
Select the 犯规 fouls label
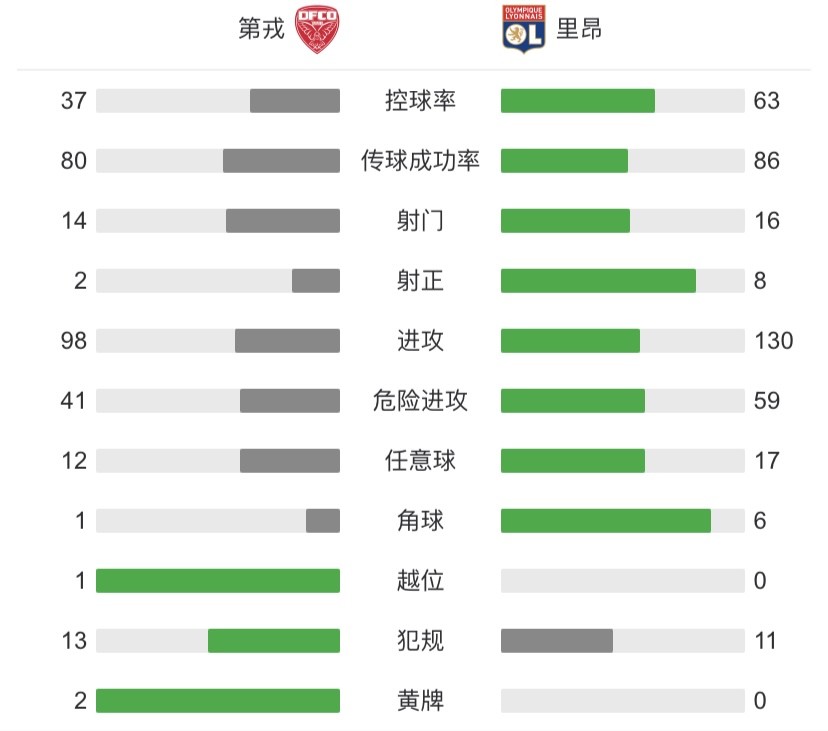click(x=420, y=641)
